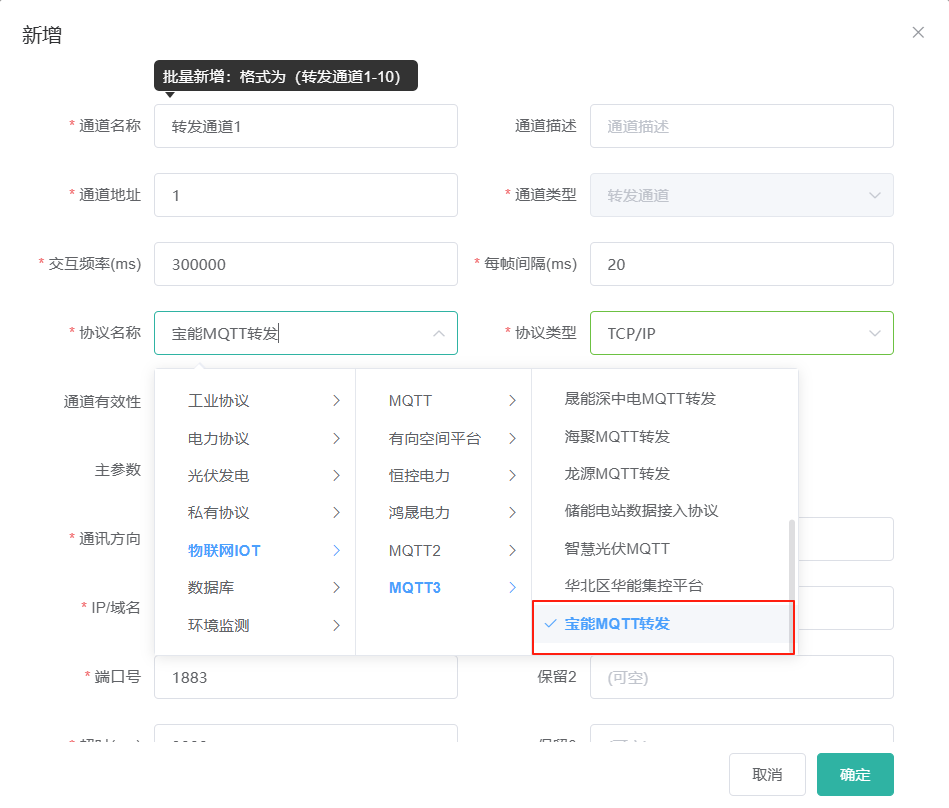This screenshot has width=949, height=808.
Task: Choose 智慧光伏MQTT from the list
Action: click(617, 548)
